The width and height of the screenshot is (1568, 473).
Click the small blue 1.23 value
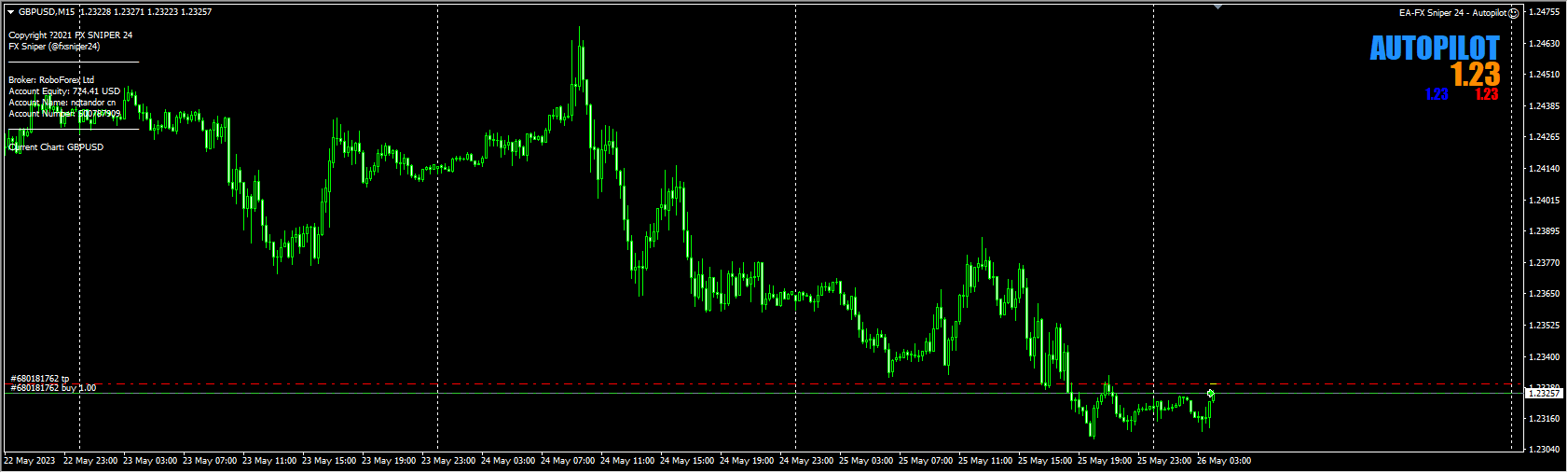pos(1437,94)
